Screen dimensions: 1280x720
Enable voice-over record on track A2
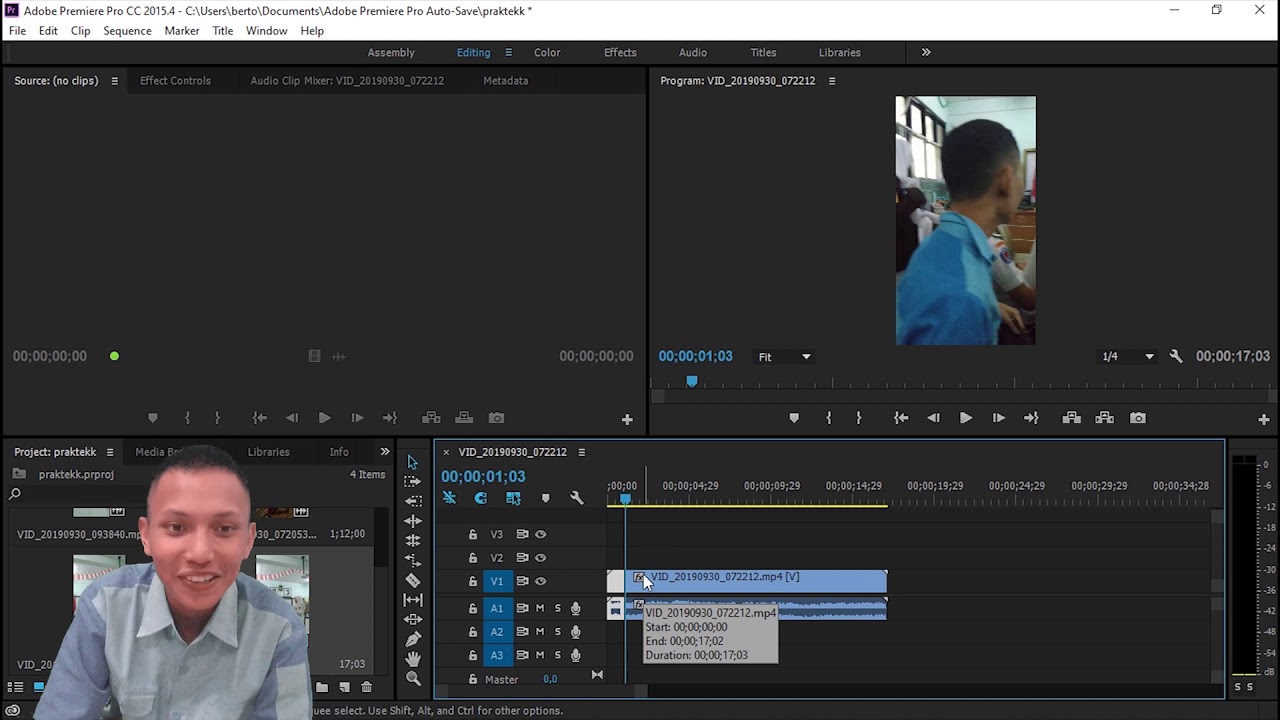click(575, 632)
